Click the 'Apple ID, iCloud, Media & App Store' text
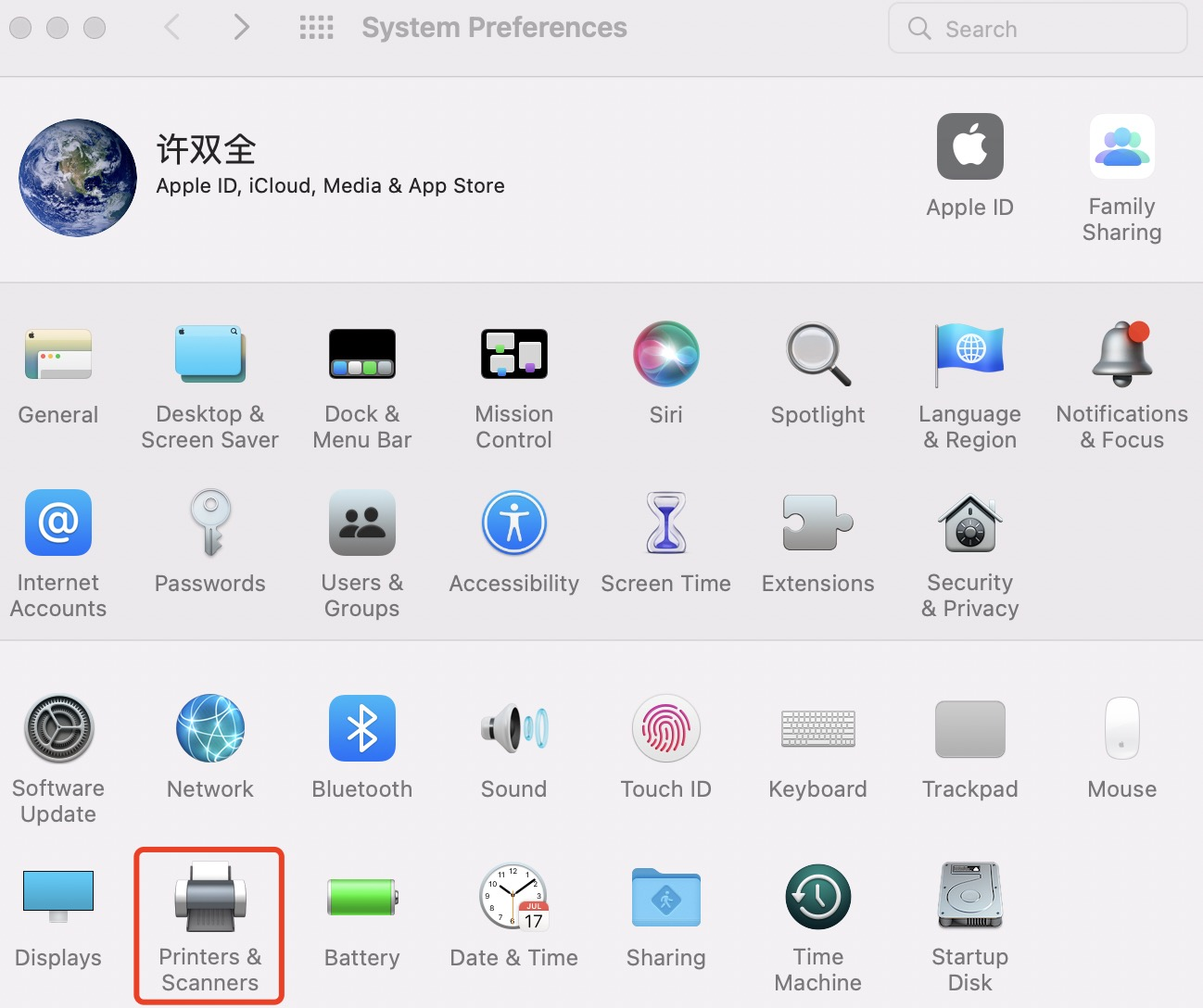1203x1008 pixels. point(330,185)
